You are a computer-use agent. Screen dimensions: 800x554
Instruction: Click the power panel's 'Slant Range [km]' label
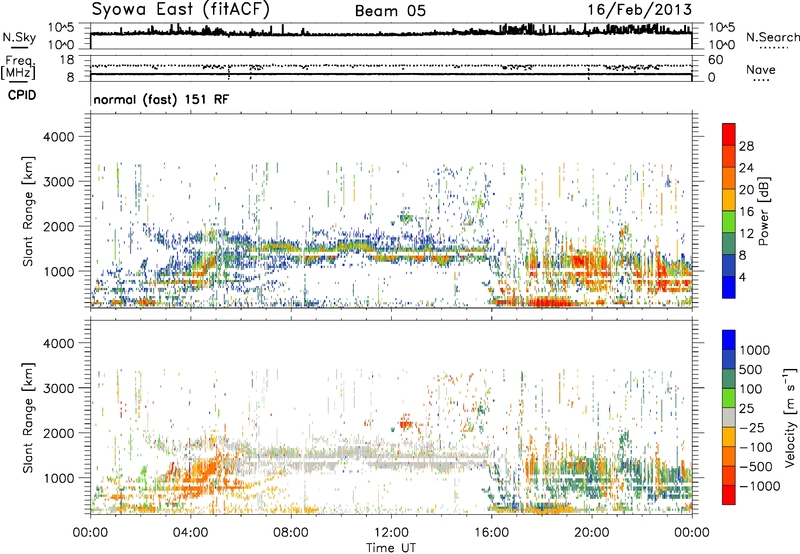28,211
